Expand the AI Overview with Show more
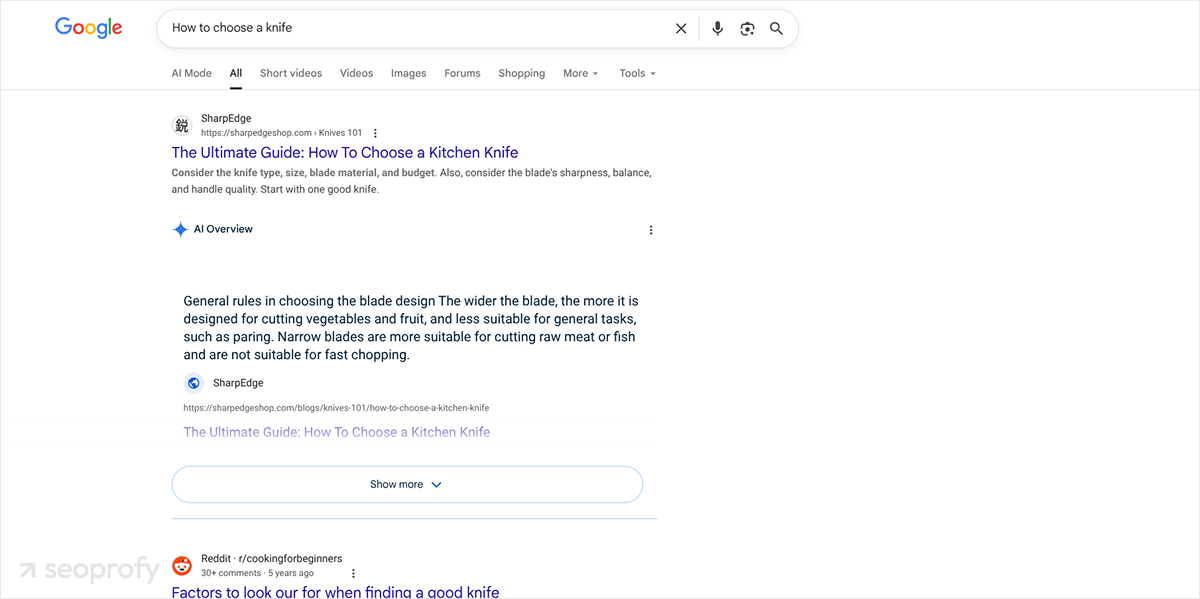Viewport: 1200px width, 599px height. [x=406, y=484]
